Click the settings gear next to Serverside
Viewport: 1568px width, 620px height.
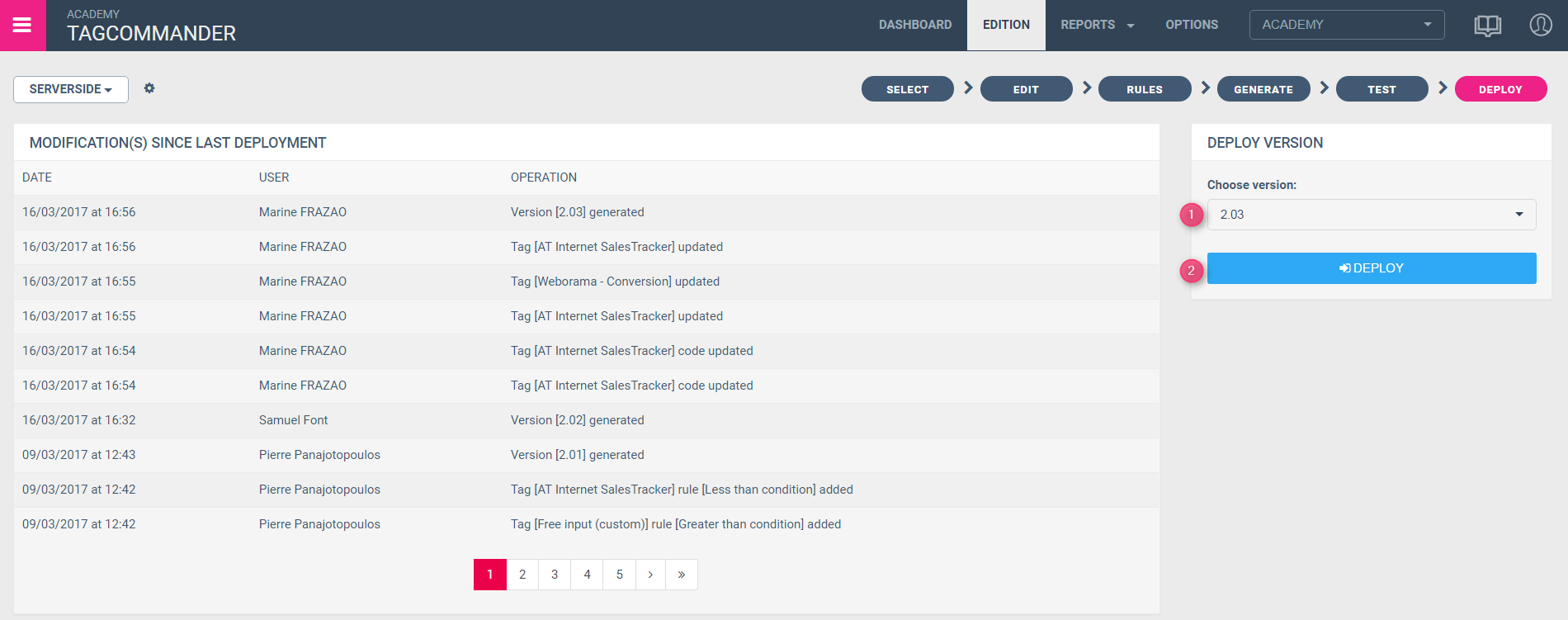[x=149, y=88]
